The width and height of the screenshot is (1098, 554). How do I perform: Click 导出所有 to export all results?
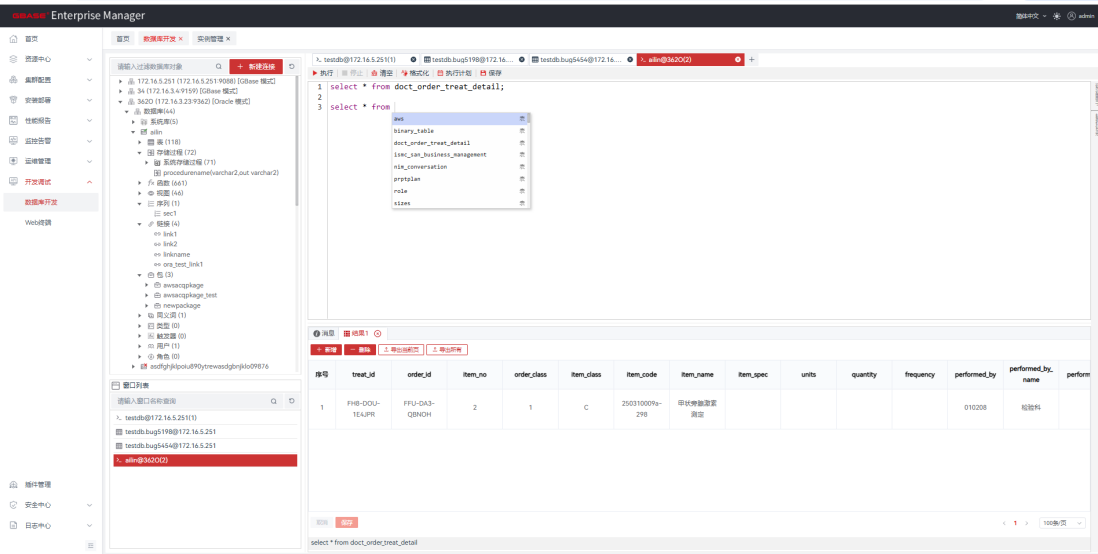point(447,350)
